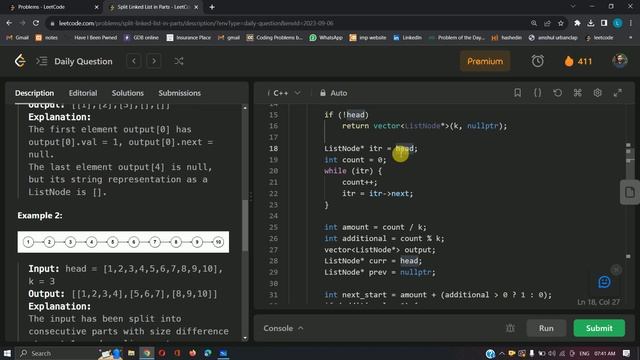640x360 pixels.
Task: Open the notifications center icon
Action: click(x=627, y=353)
